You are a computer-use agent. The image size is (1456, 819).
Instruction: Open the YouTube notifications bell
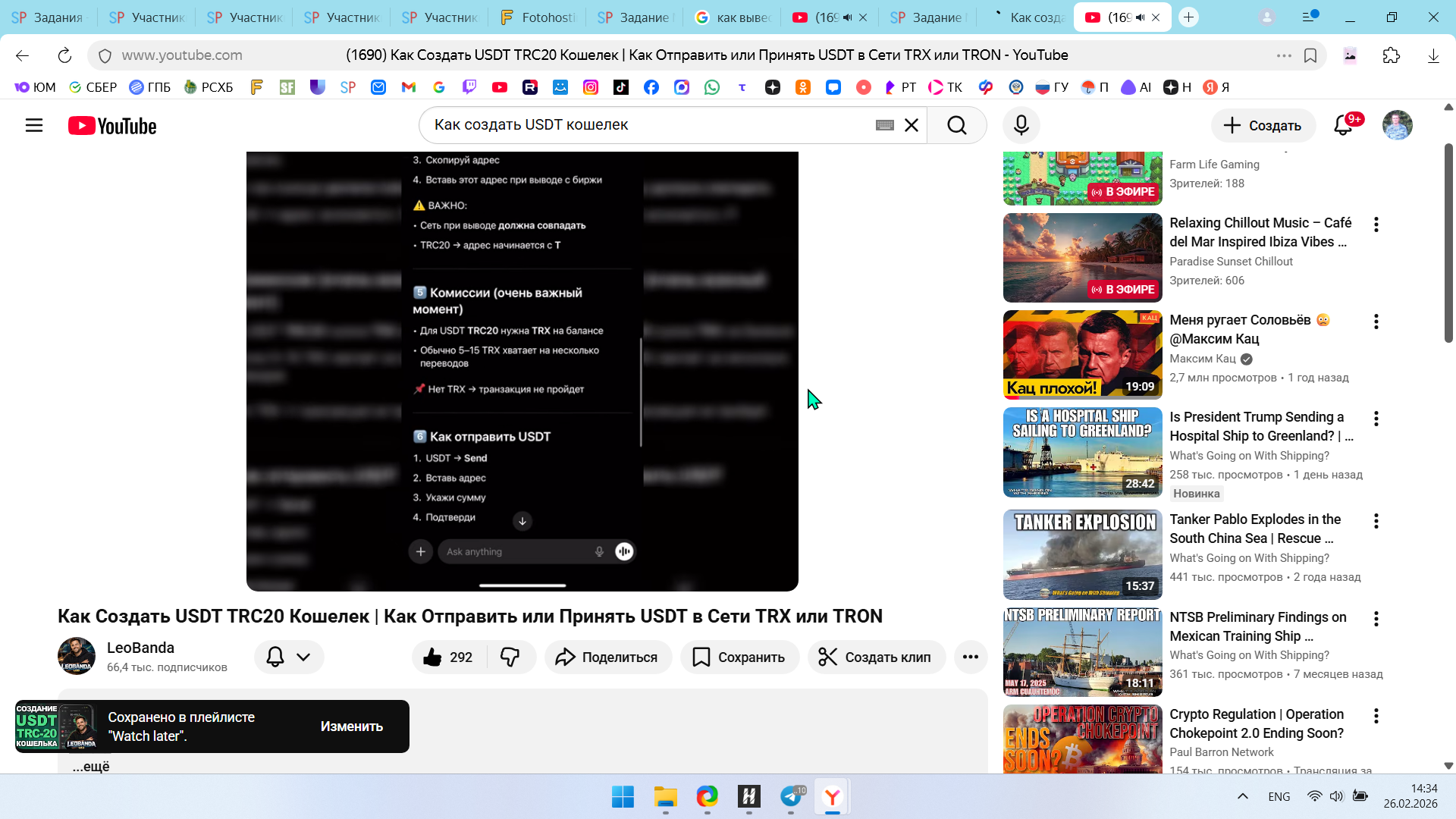point(1343,125)
